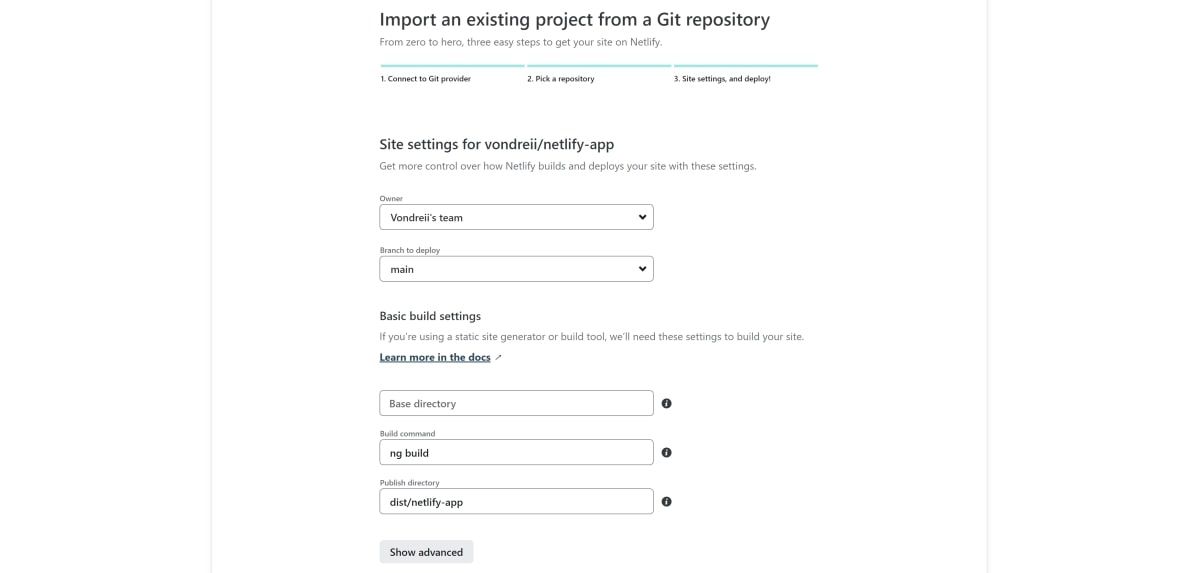Click the Build command field containing ng build

tap(516, 453)
